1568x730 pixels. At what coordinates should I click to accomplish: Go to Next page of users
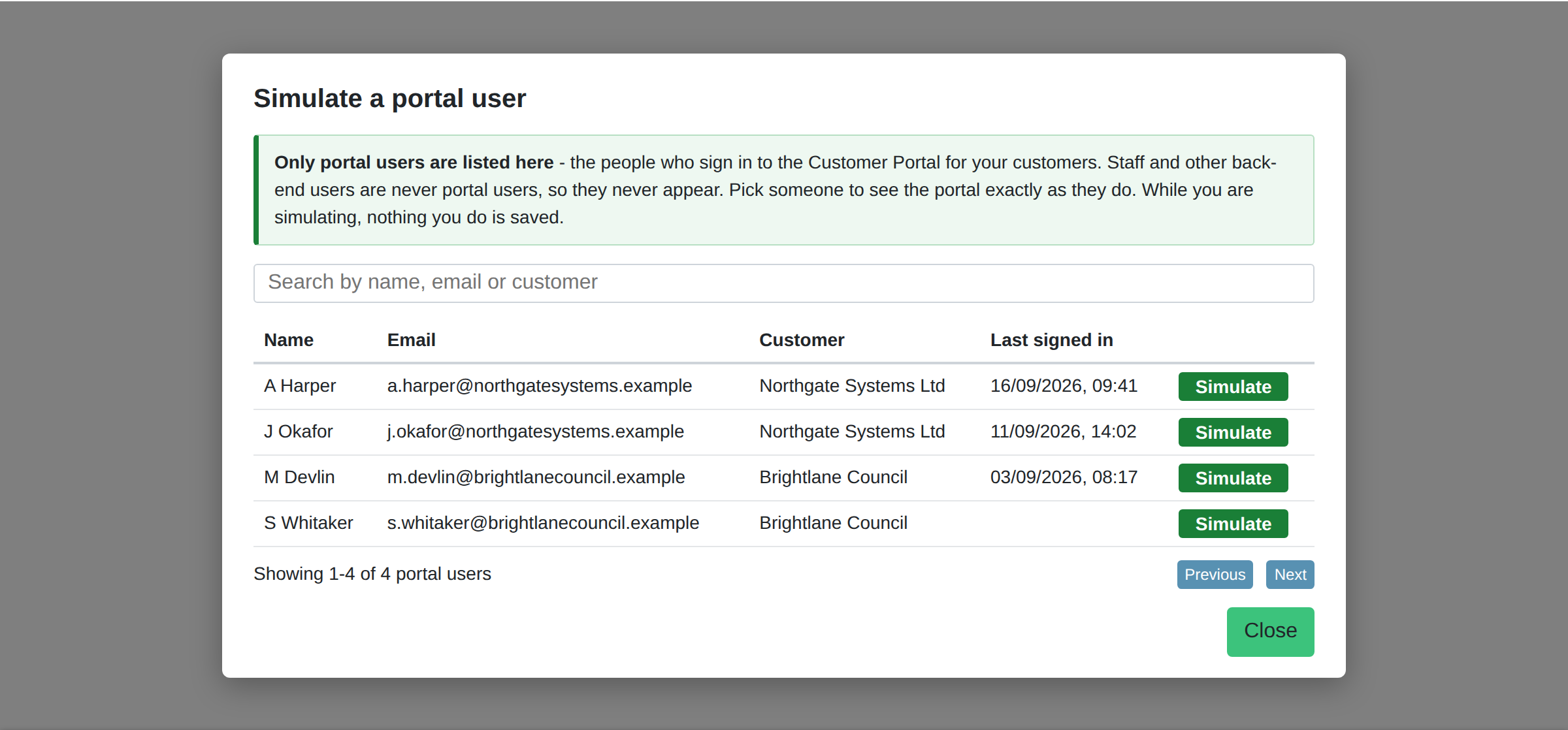(x=1290, y=575)
